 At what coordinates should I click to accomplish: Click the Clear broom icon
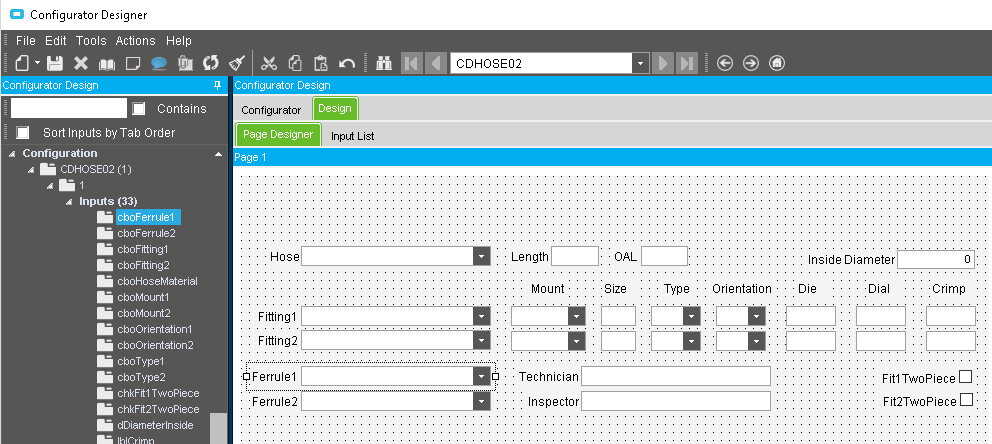237,63
